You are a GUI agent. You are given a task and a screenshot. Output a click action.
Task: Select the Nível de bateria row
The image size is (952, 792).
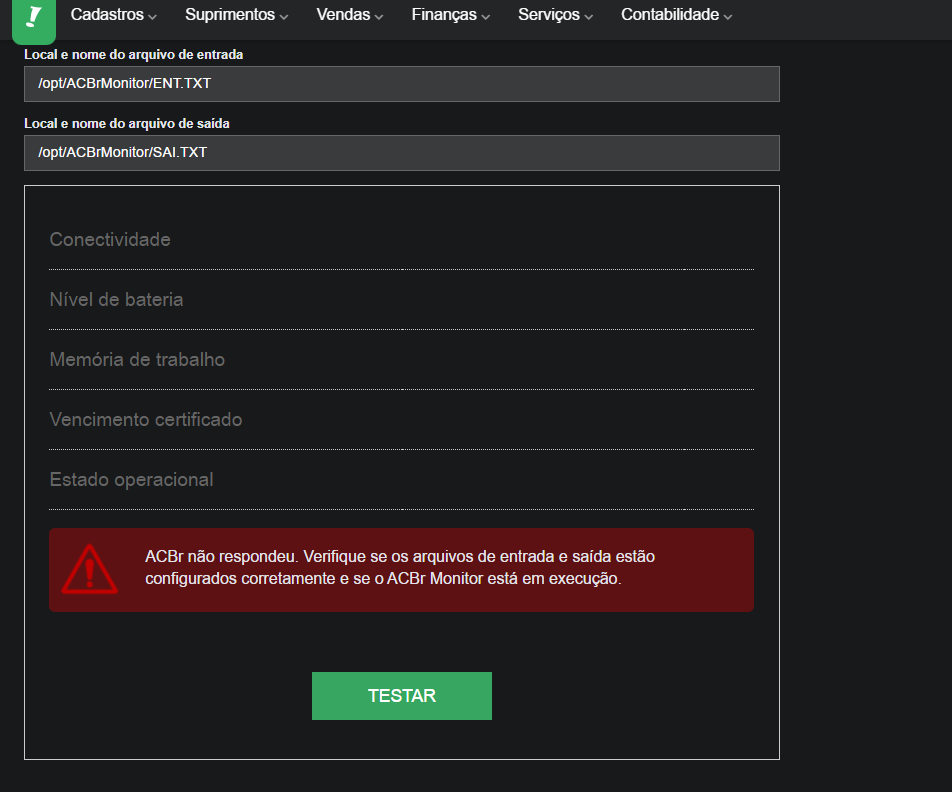tap(401, 300)
